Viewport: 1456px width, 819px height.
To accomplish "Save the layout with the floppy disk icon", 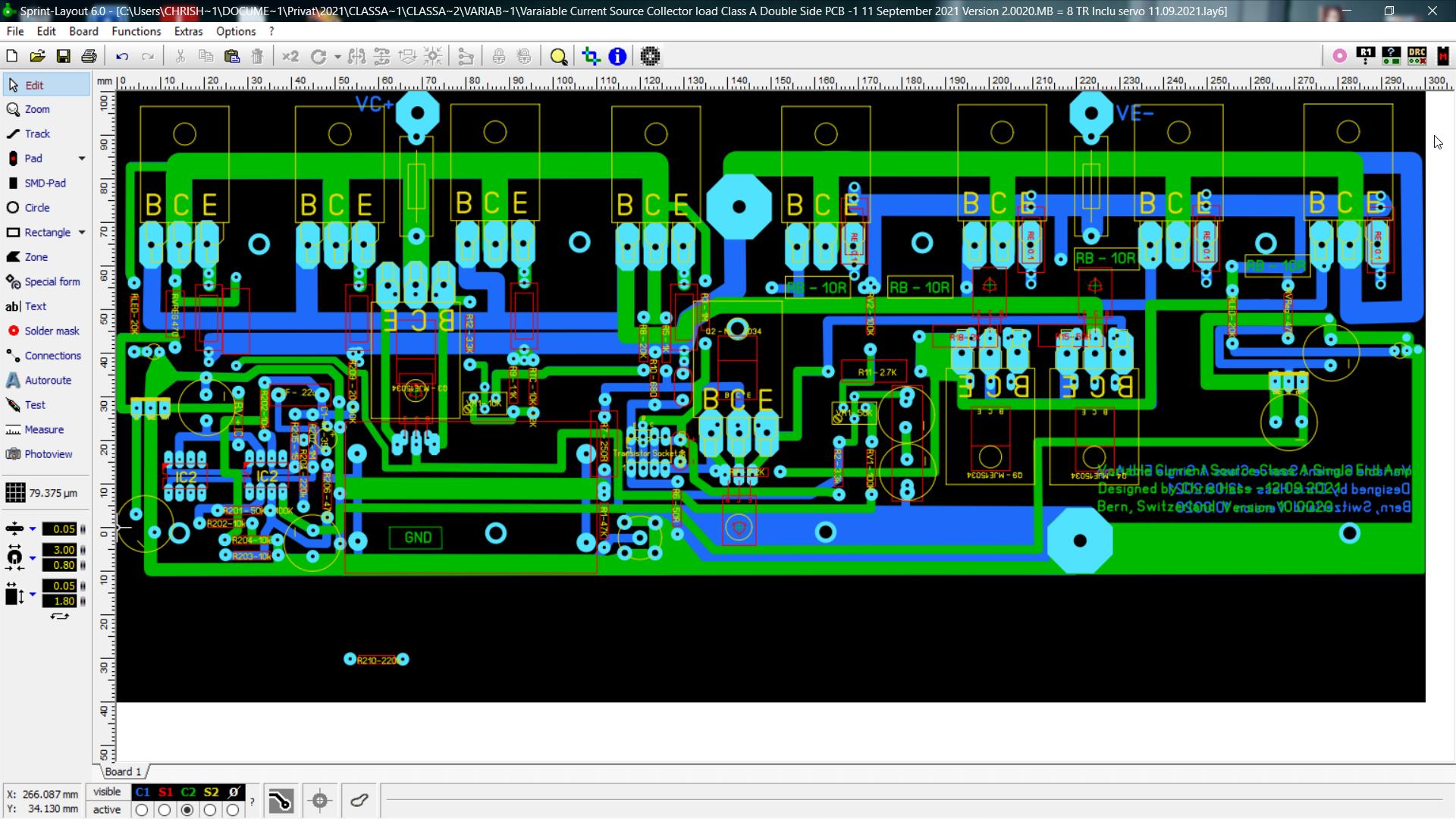I will click(63, 56).
